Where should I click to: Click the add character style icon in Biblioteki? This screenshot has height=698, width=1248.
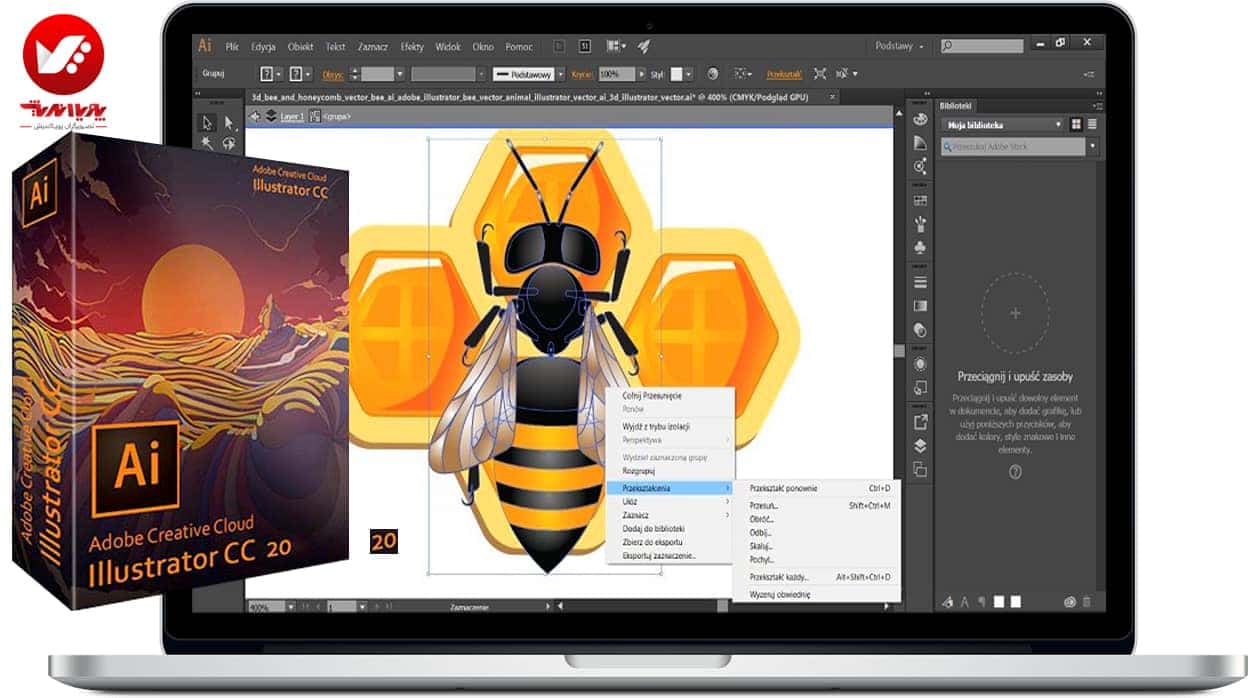click(x=965, y=602)
